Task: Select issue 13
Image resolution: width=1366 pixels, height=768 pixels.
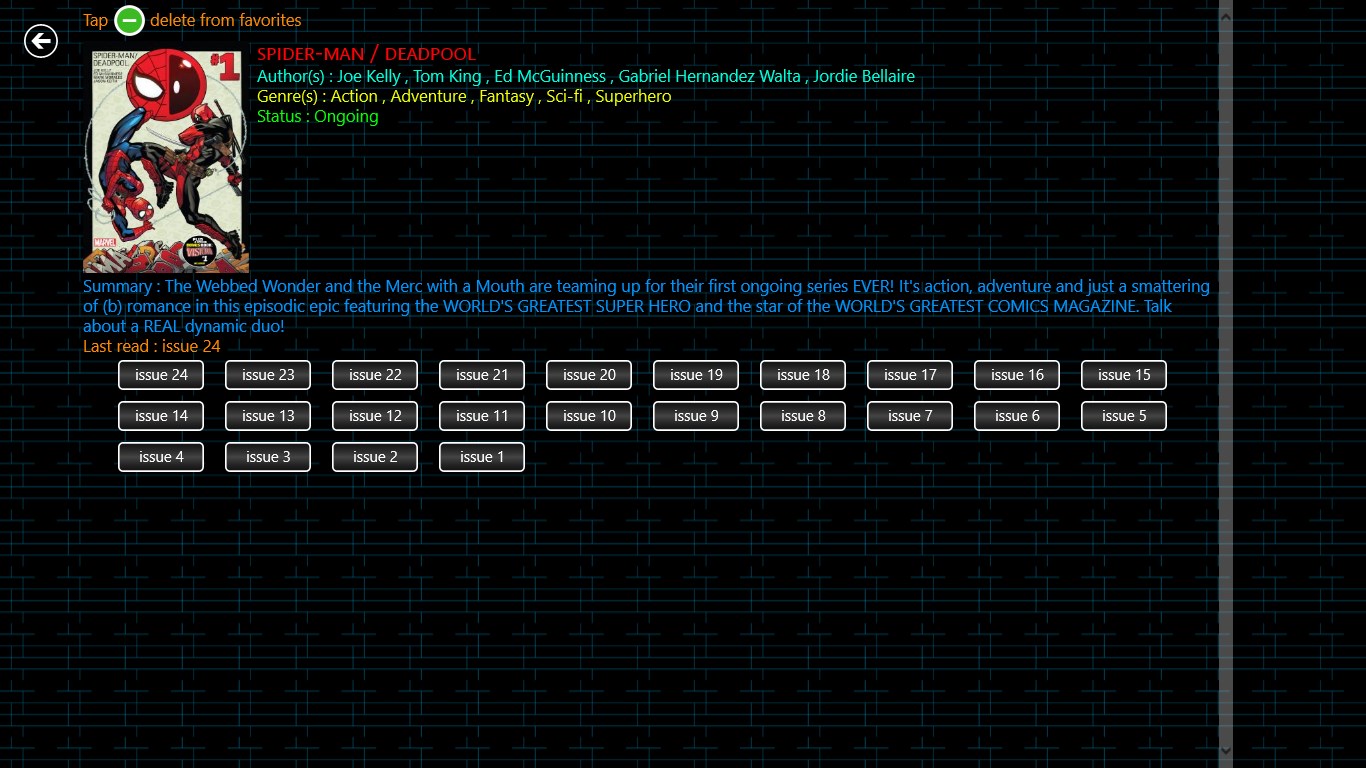Action: tap(268, 416)
